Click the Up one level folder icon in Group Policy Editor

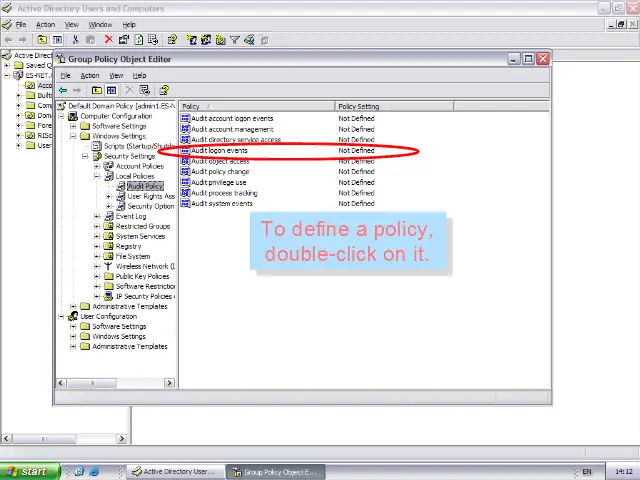click(97, 90)
